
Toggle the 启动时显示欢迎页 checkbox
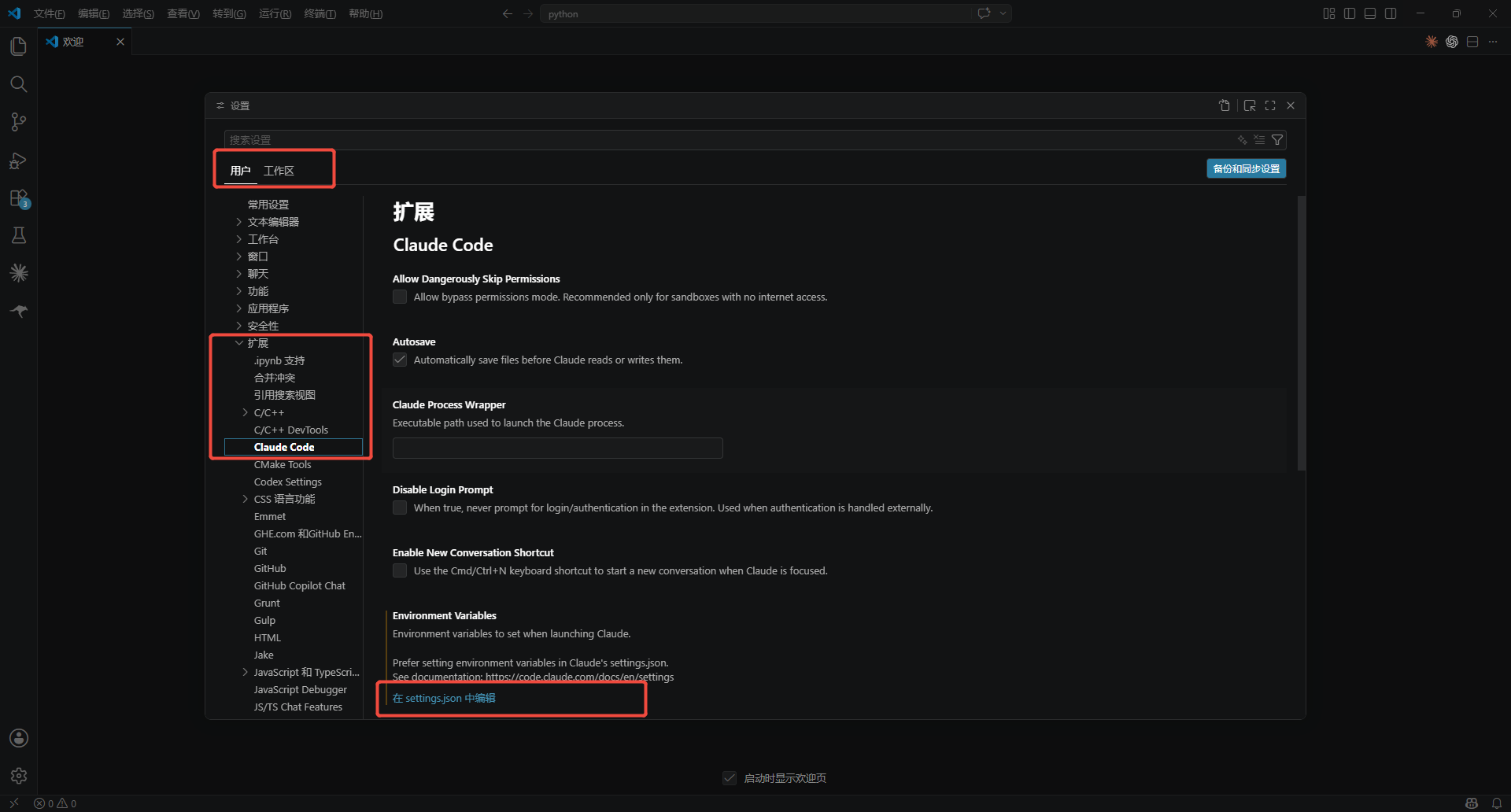pos(730,778)
